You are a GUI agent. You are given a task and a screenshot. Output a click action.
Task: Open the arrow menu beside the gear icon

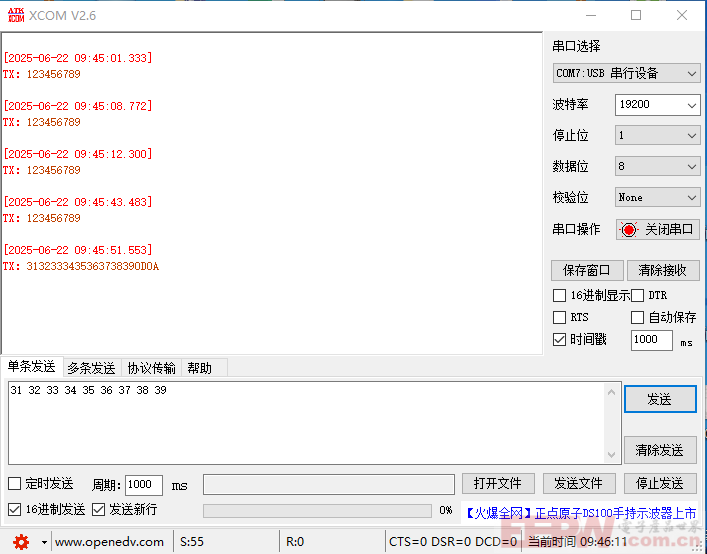click(x=44, y=542)
